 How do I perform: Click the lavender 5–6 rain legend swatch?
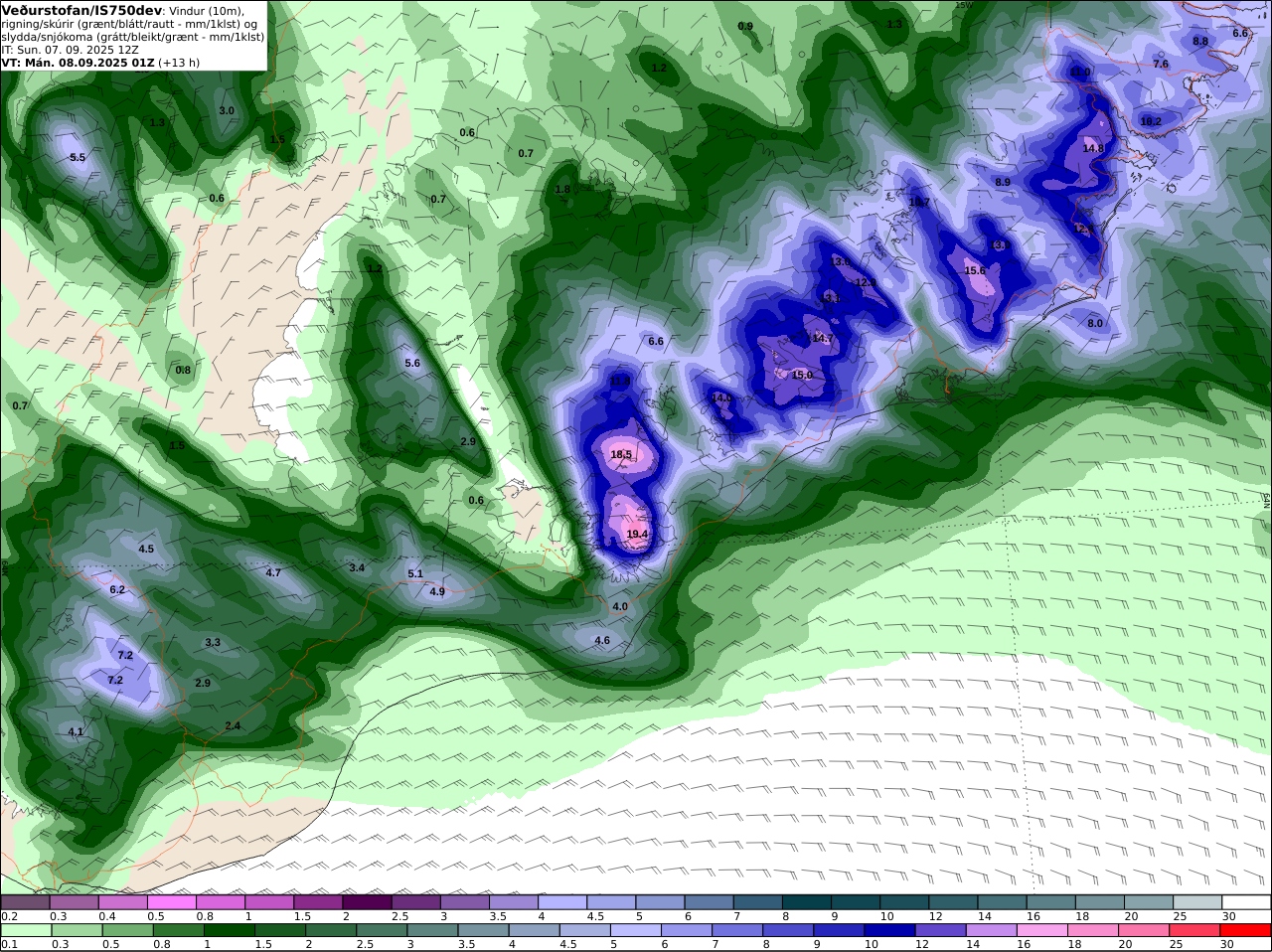coord(638,930)
